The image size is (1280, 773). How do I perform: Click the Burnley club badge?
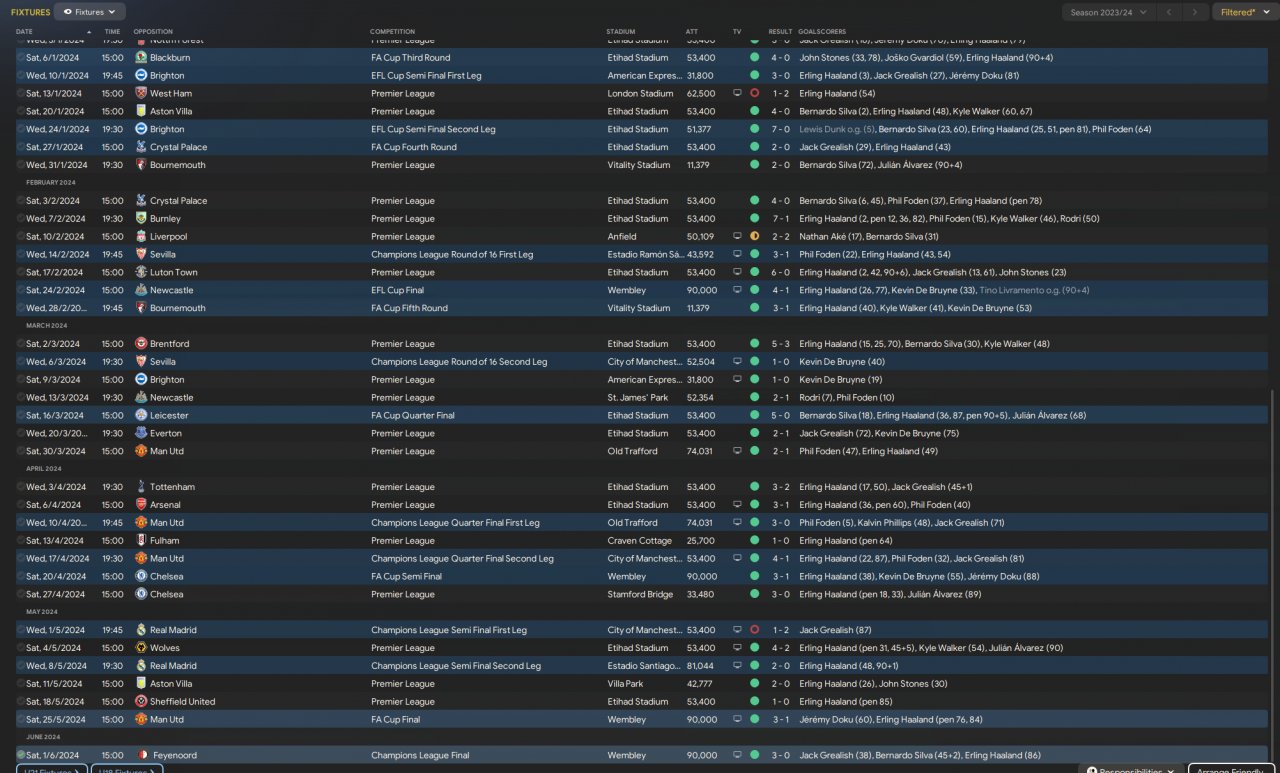141,219
